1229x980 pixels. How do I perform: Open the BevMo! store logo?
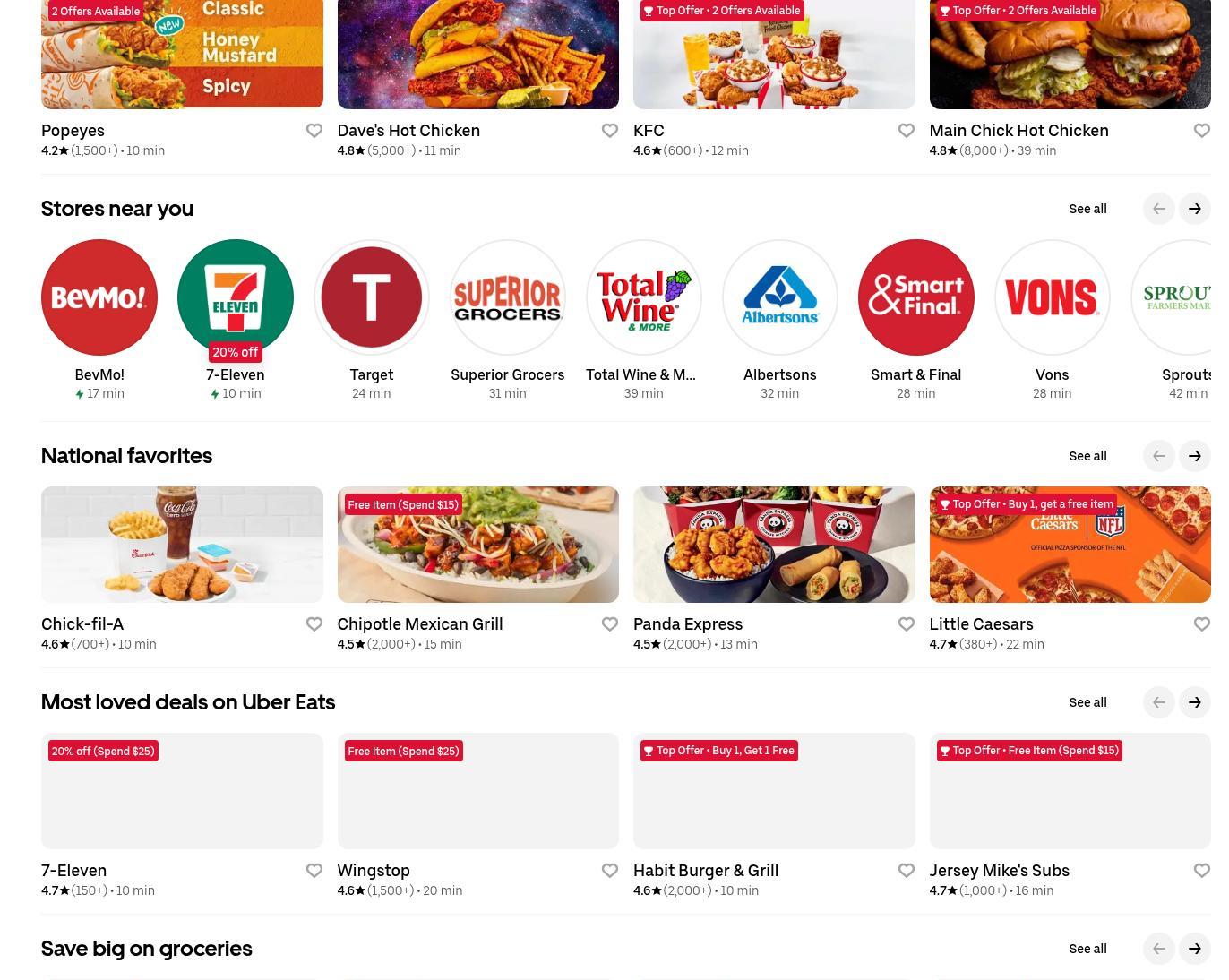tap(99, 297)
